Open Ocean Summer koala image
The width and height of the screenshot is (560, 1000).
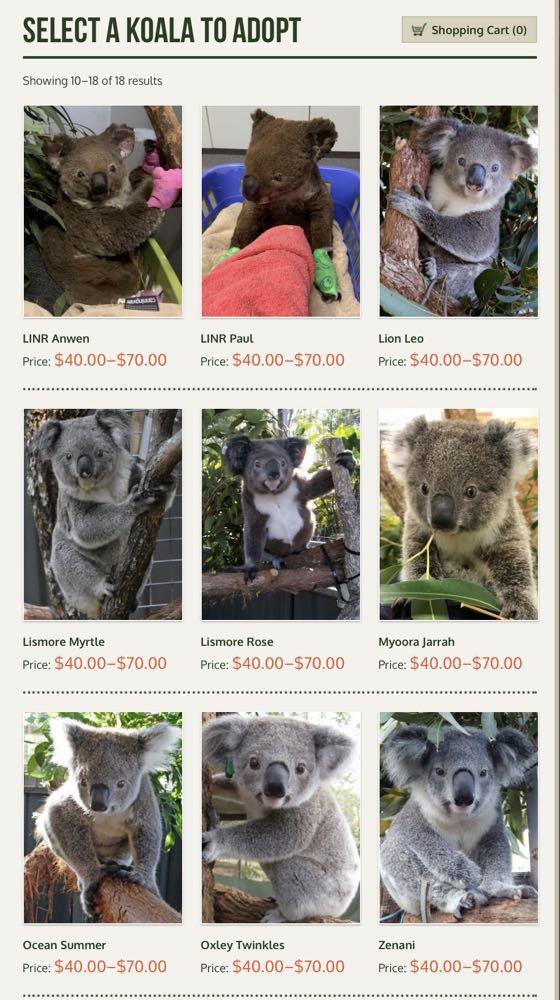coord(103,818)
